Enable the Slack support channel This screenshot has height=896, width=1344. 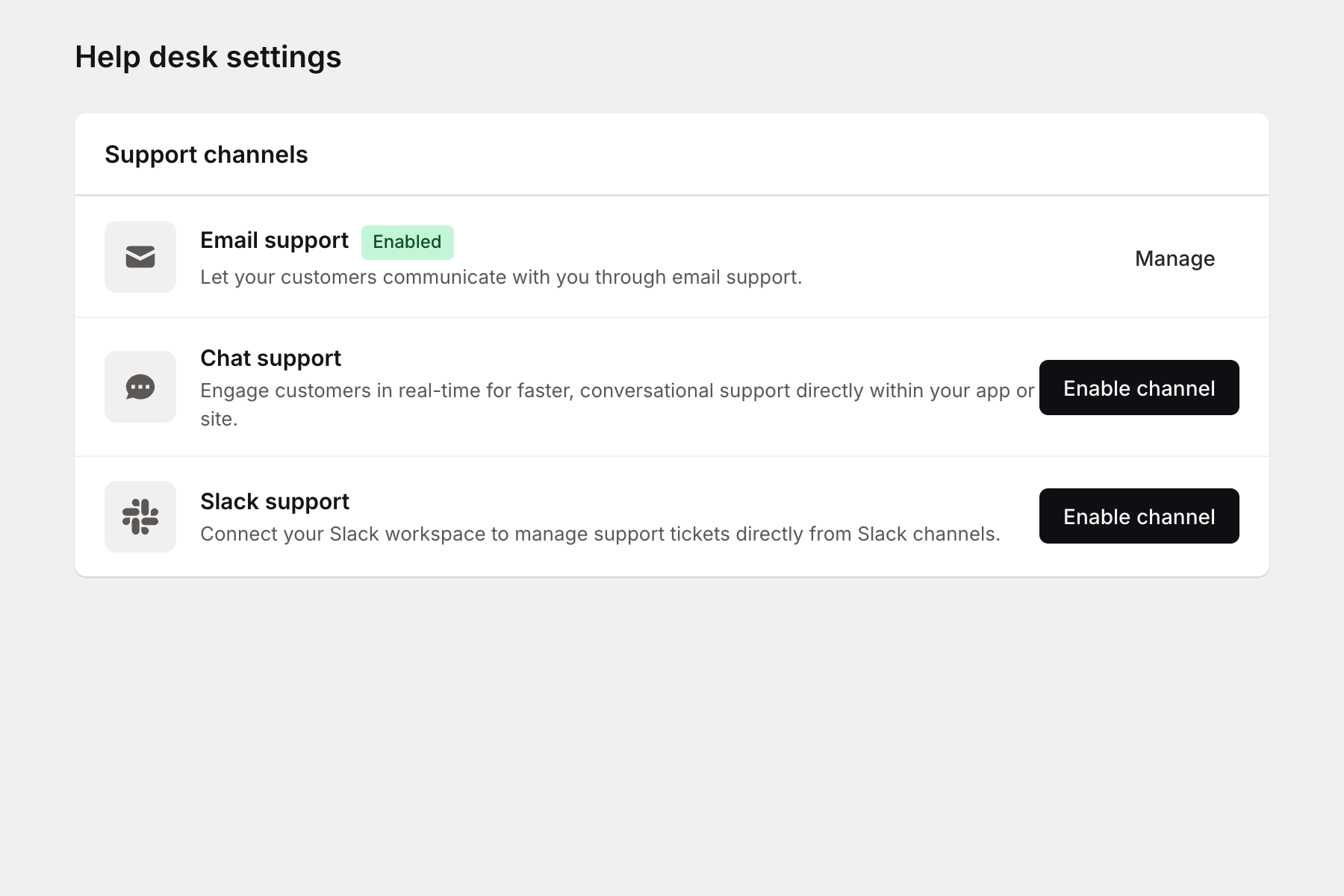(1139, 516)
